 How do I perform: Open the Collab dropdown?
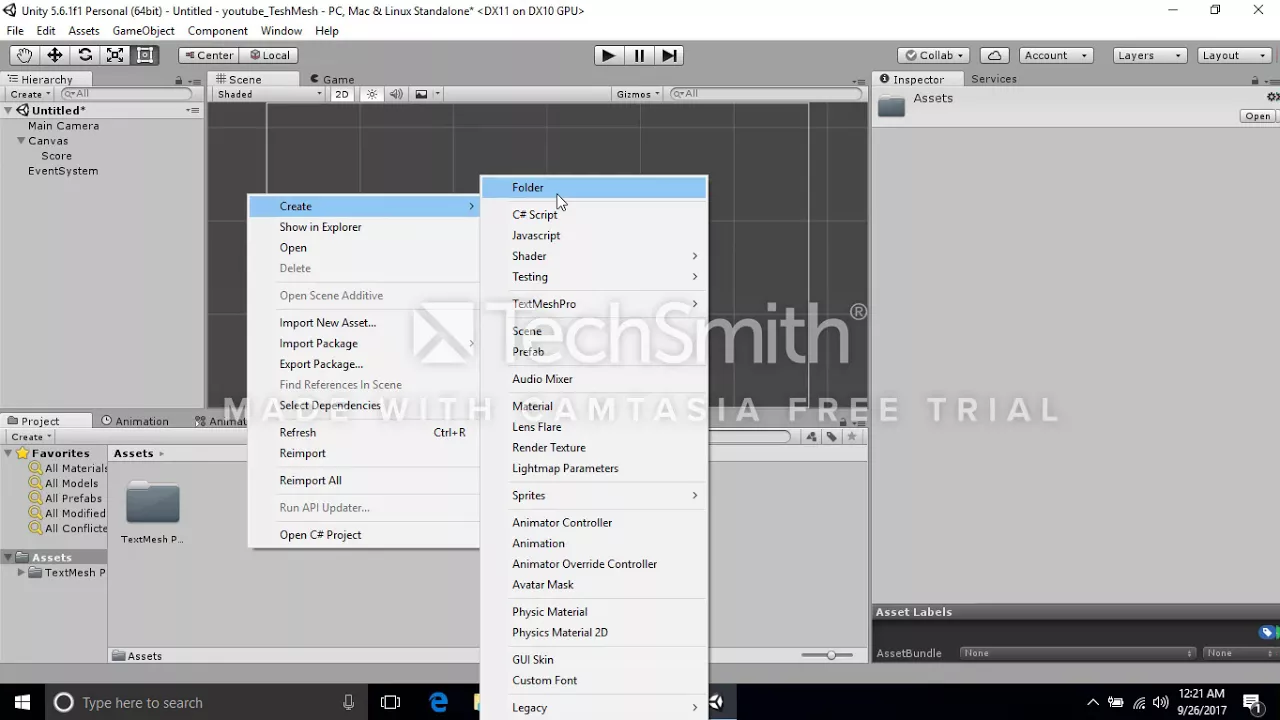pos(934,55)
